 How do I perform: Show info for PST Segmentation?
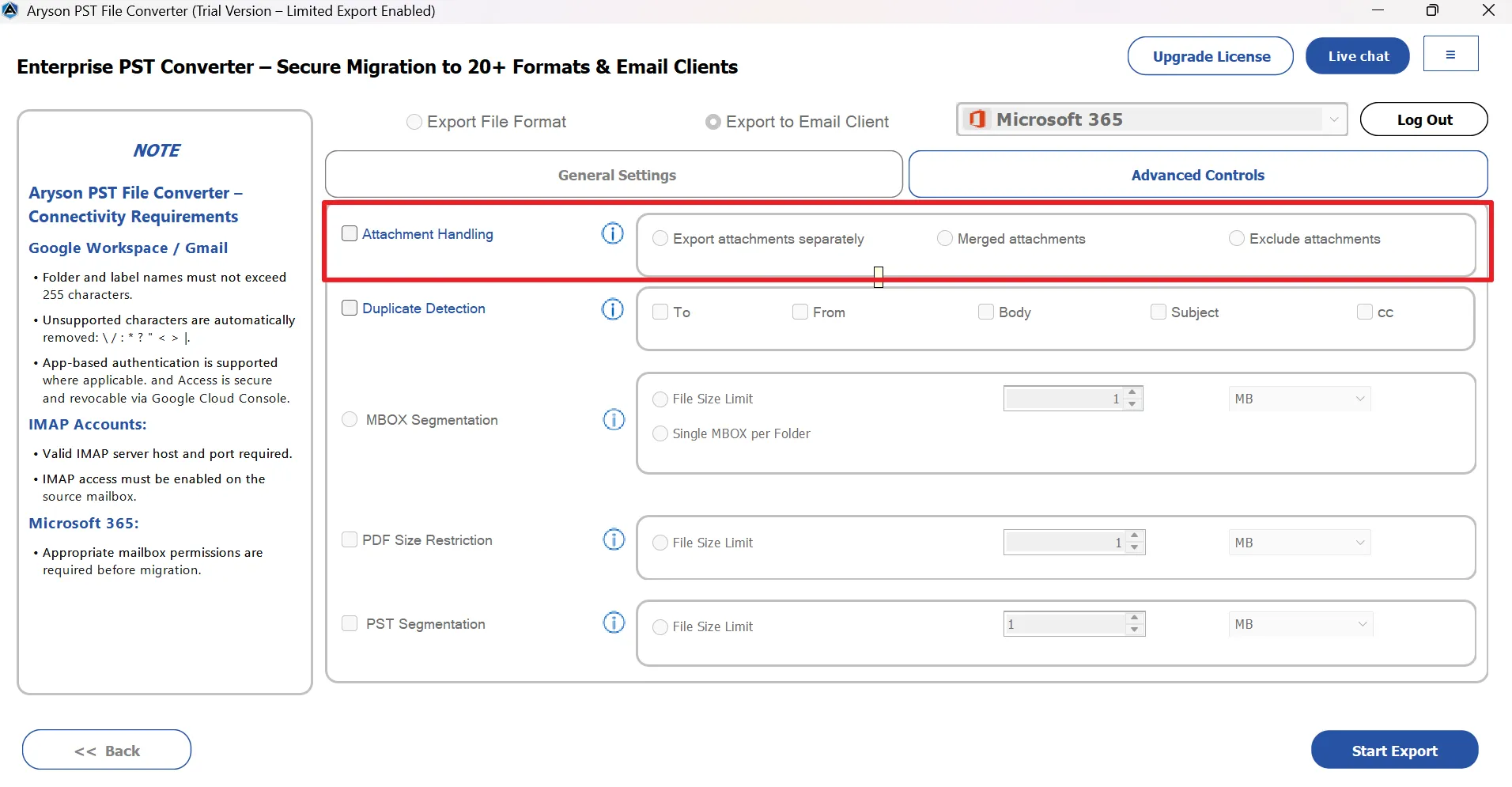coord(614,622)
